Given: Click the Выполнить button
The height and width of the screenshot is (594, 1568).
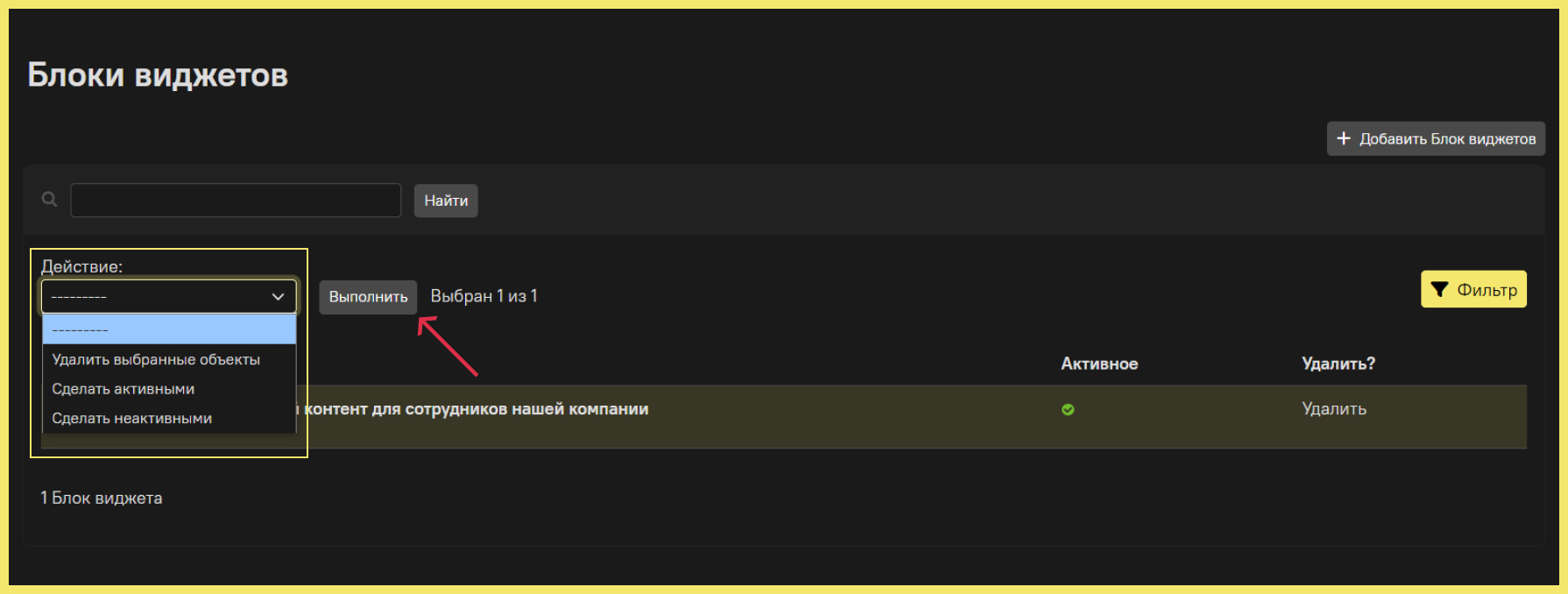Looking at the screenshot, I should coord(368,297).
